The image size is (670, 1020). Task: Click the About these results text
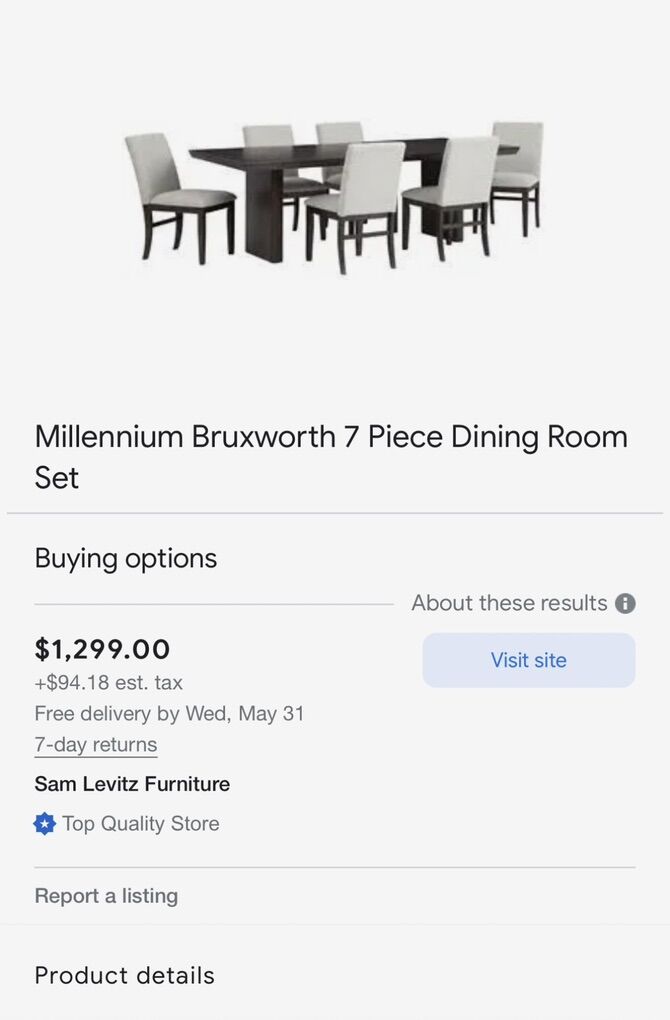click(x=509, y=603)
